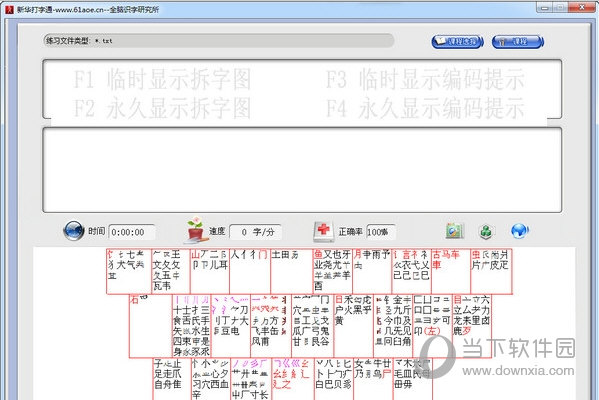Click the dark globe icon beside 时间
599x400 pixels.
click(x=73, y=231)
